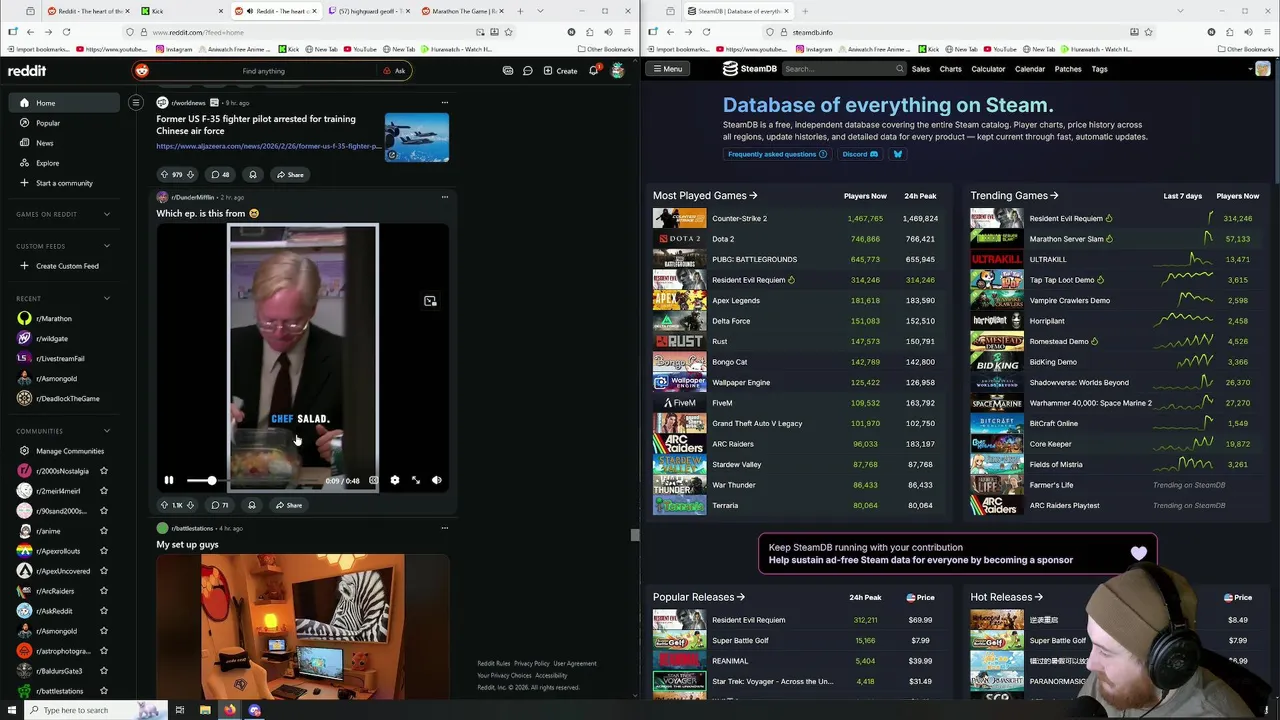The width and height of the screenshot is (1280, 720).
Task: Share the DunderMifflin video post
Action: [x=289, y=505]
